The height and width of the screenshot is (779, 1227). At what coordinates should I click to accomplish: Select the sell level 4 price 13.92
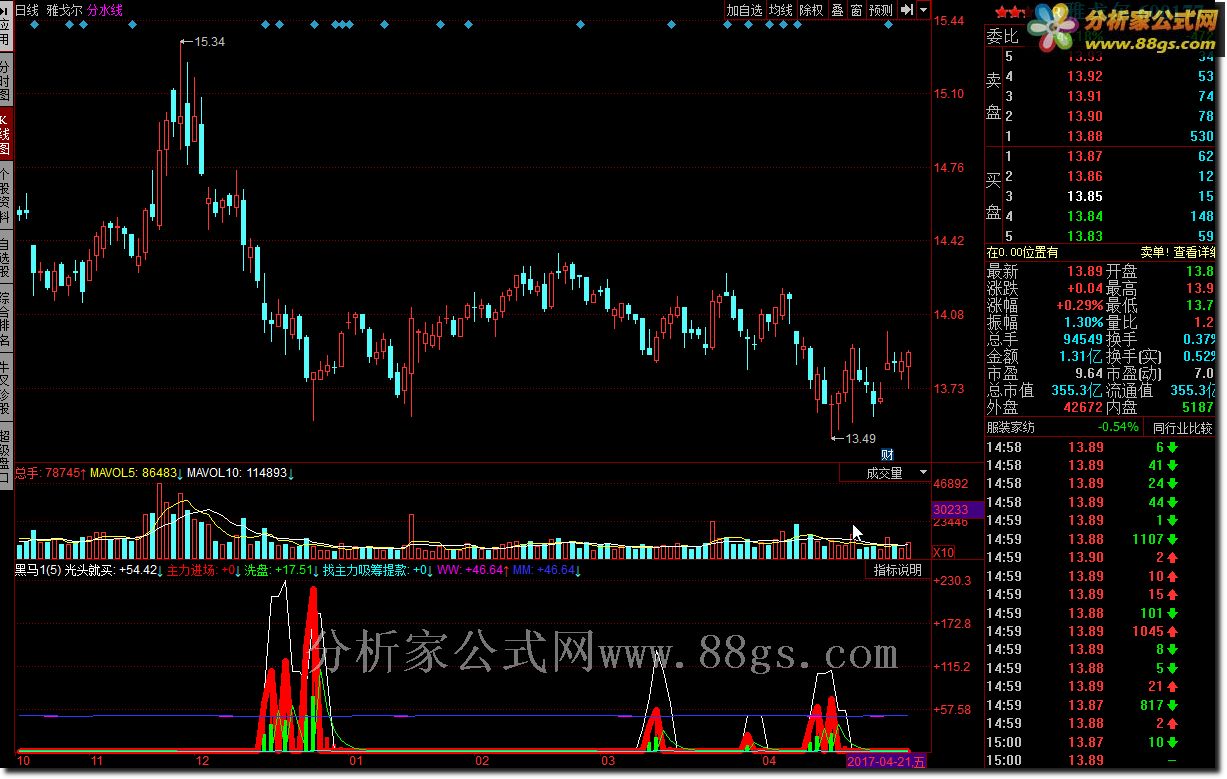tap(1084, 76)
